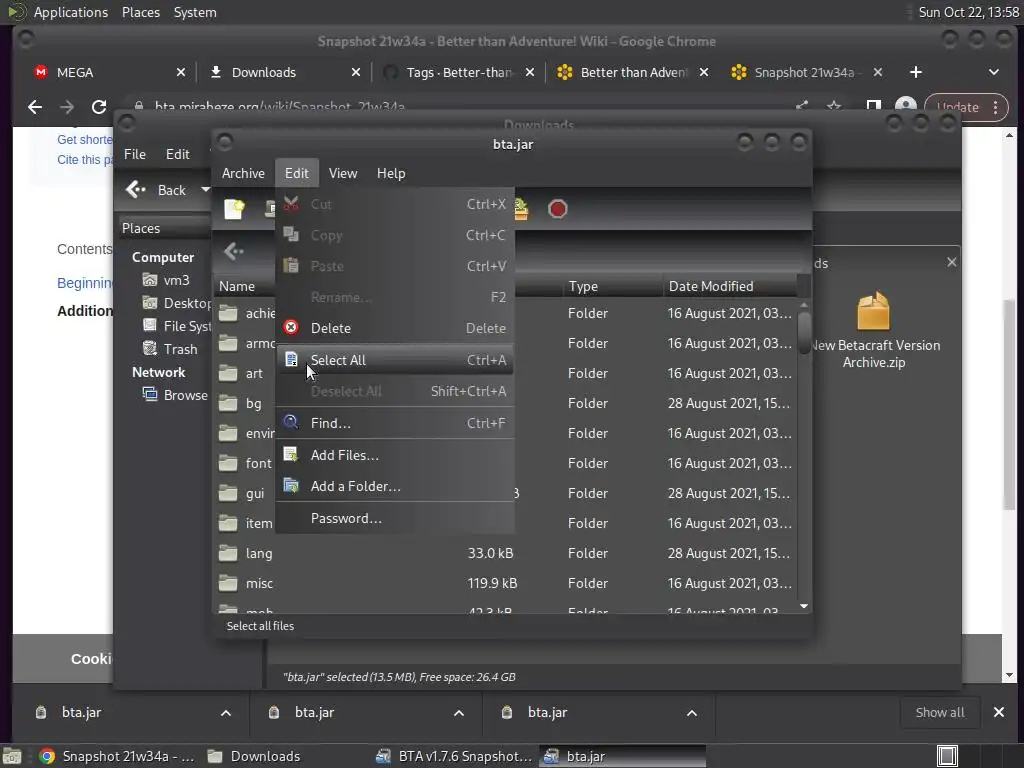Click the Select All document icon
This screenshot has height=768, width=1024.
291,359
